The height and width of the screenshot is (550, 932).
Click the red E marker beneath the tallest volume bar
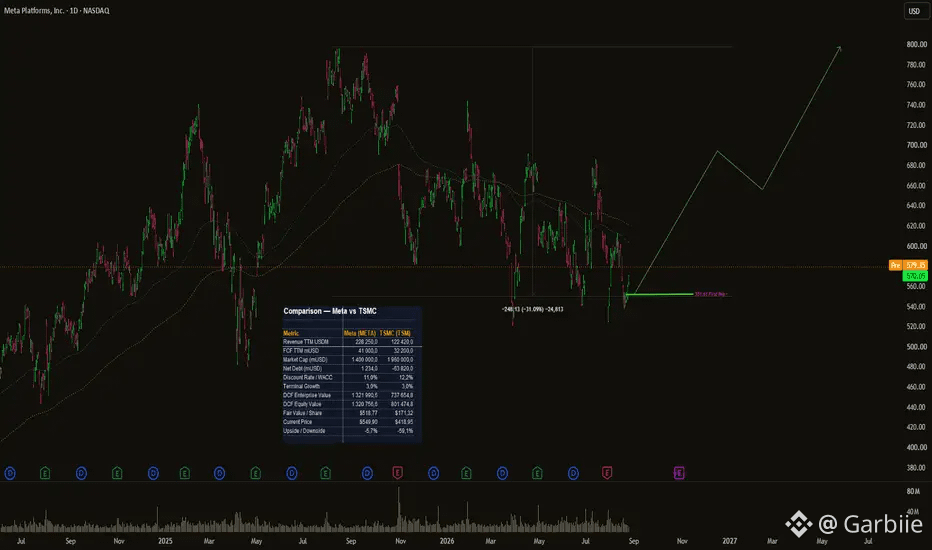[x=398, y=473]
